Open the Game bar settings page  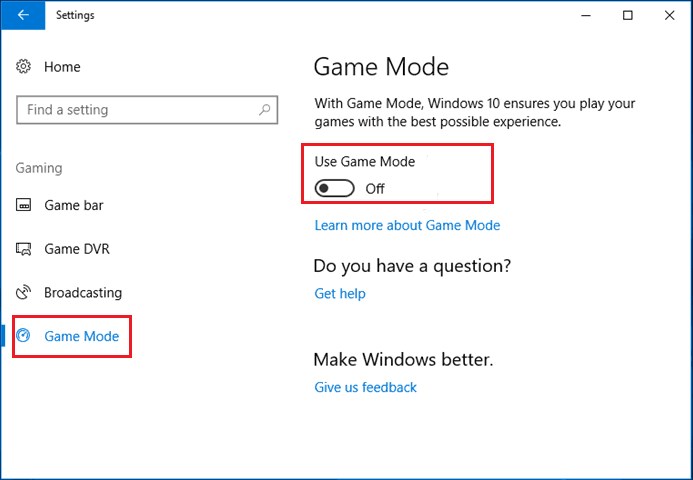pyautogui.click(x=73, y=206)
